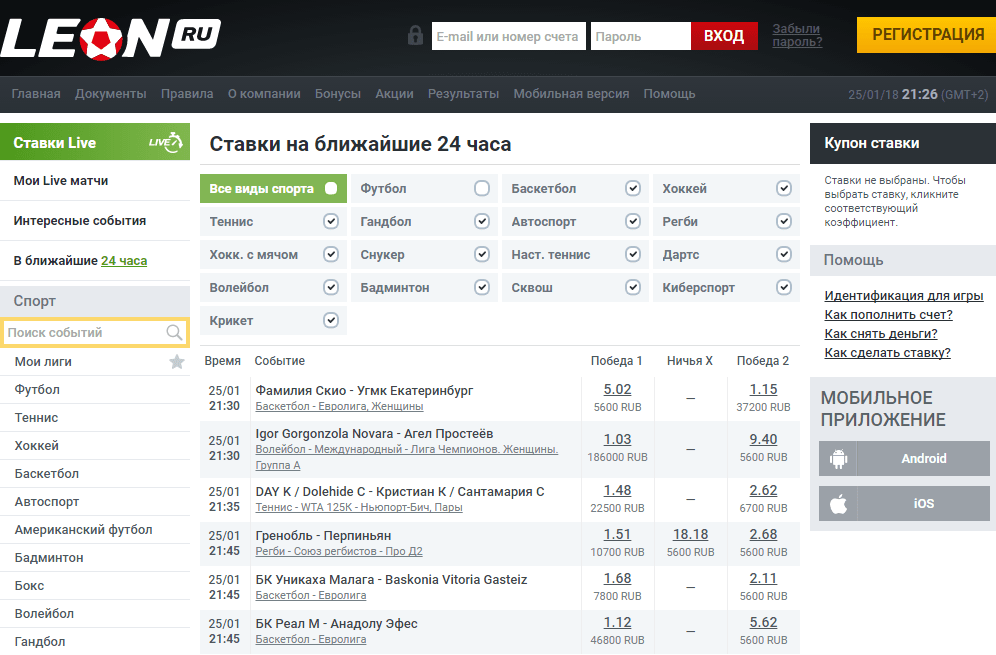Click the Apple iOS icon
Screen dimensions: 996x655
click(x=838, y=504)
